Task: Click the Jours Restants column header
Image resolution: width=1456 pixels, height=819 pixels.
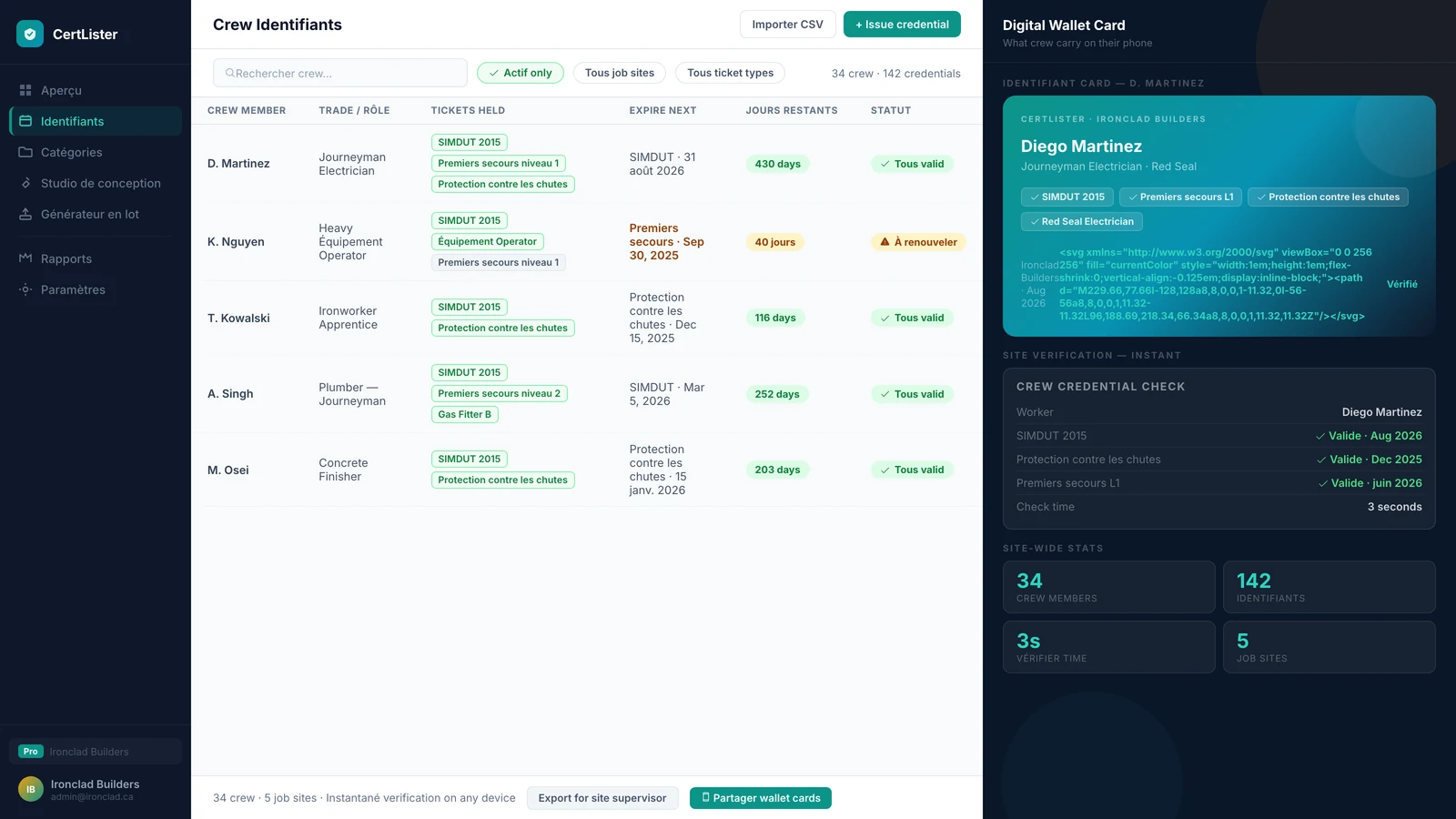Action: pos(792,110)
